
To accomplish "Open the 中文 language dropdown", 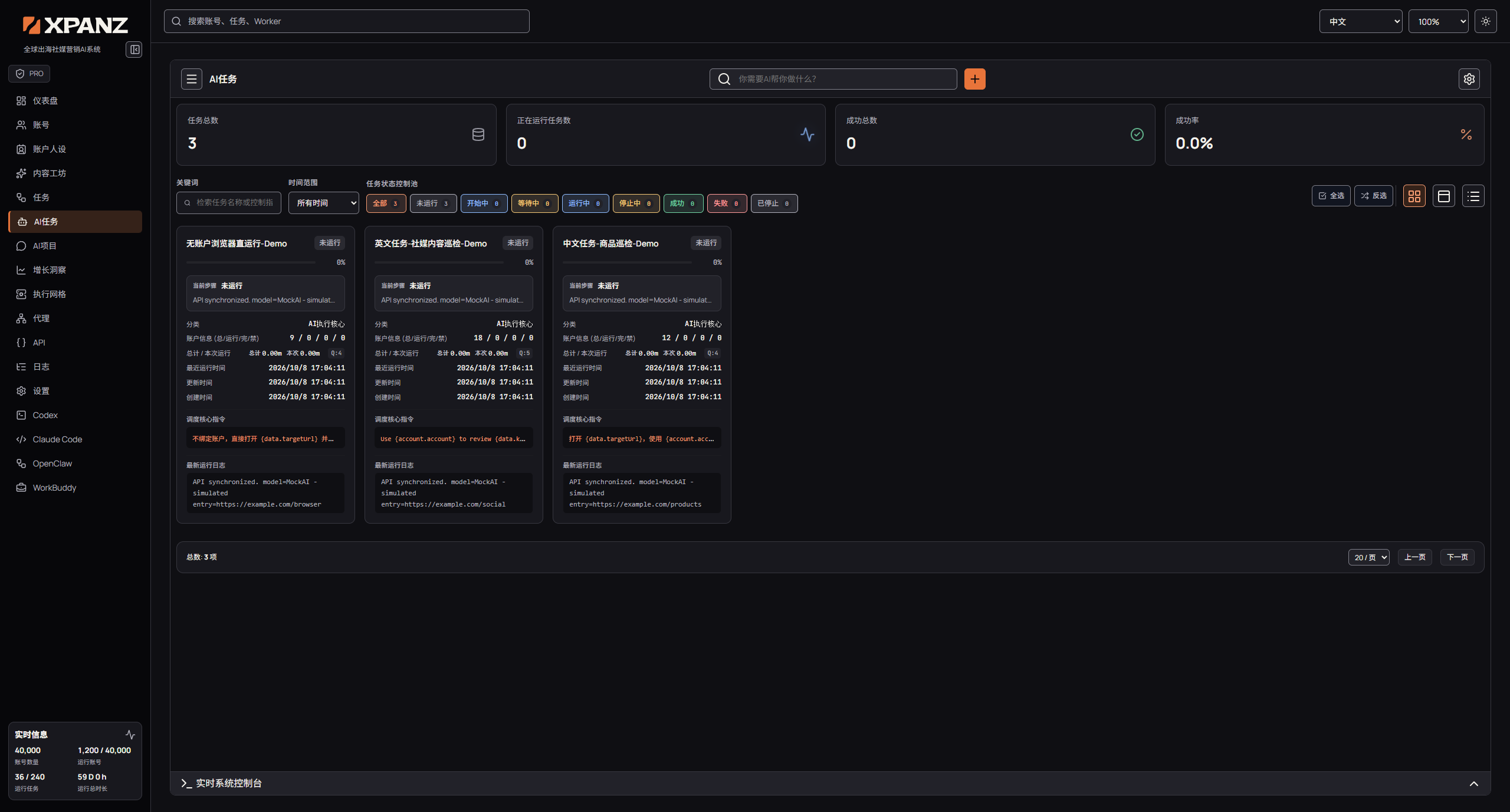I will [1360, 22].
